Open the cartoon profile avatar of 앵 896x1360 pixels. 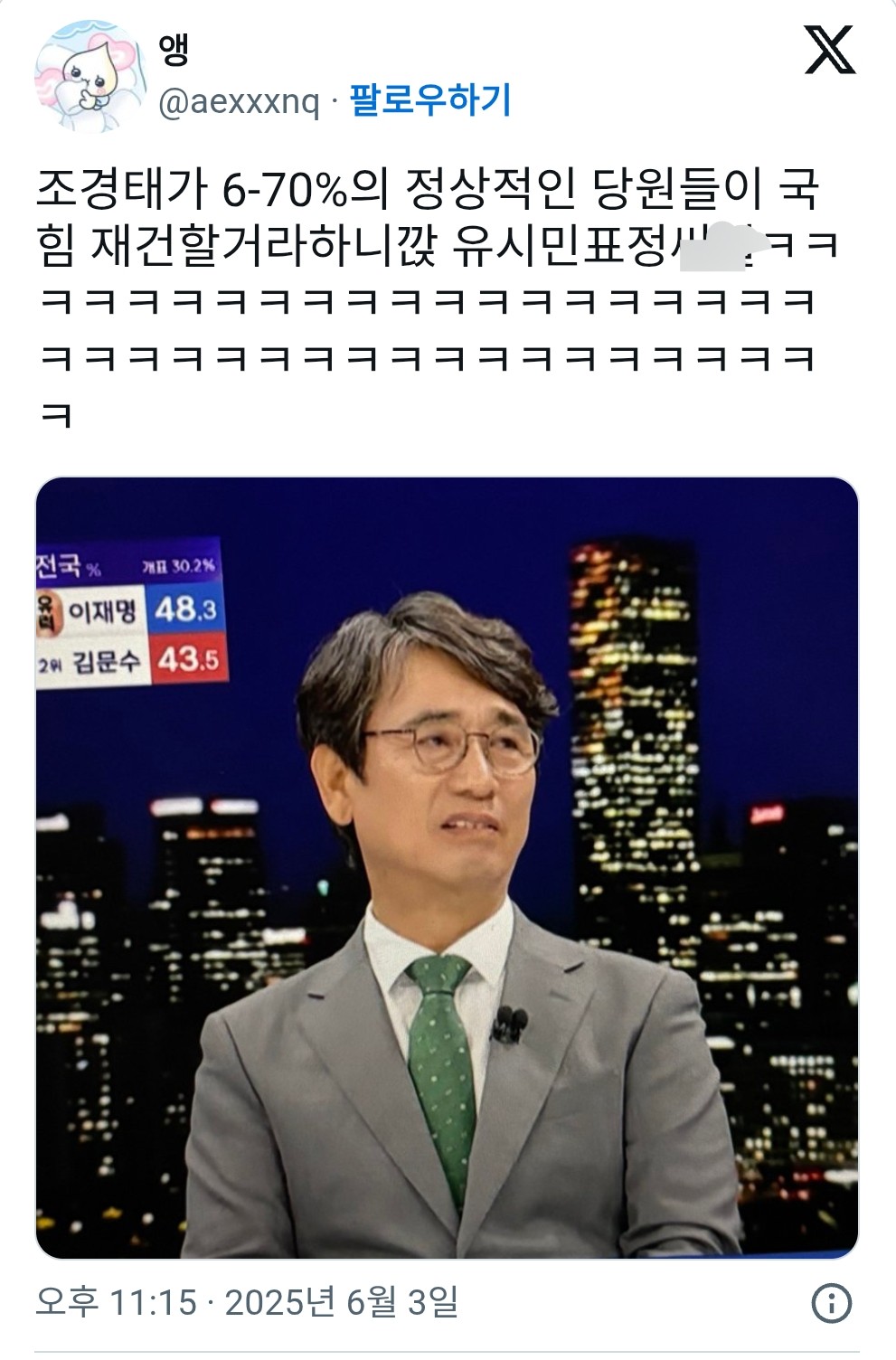(89, 77)
